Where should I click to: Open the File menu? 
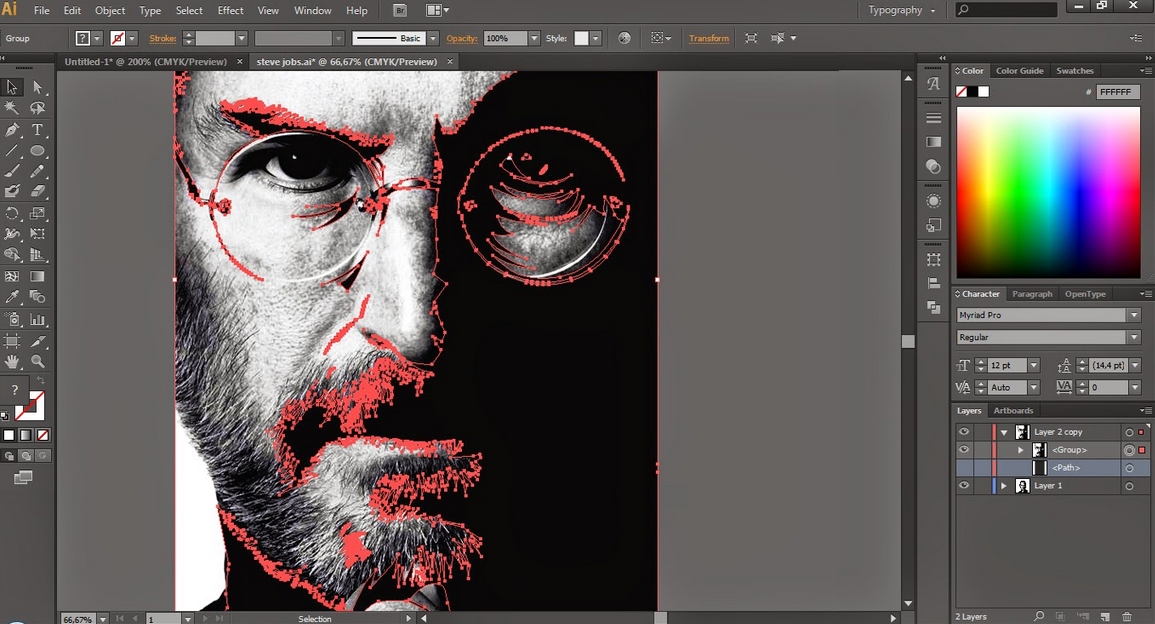click(x=42, y=10)
